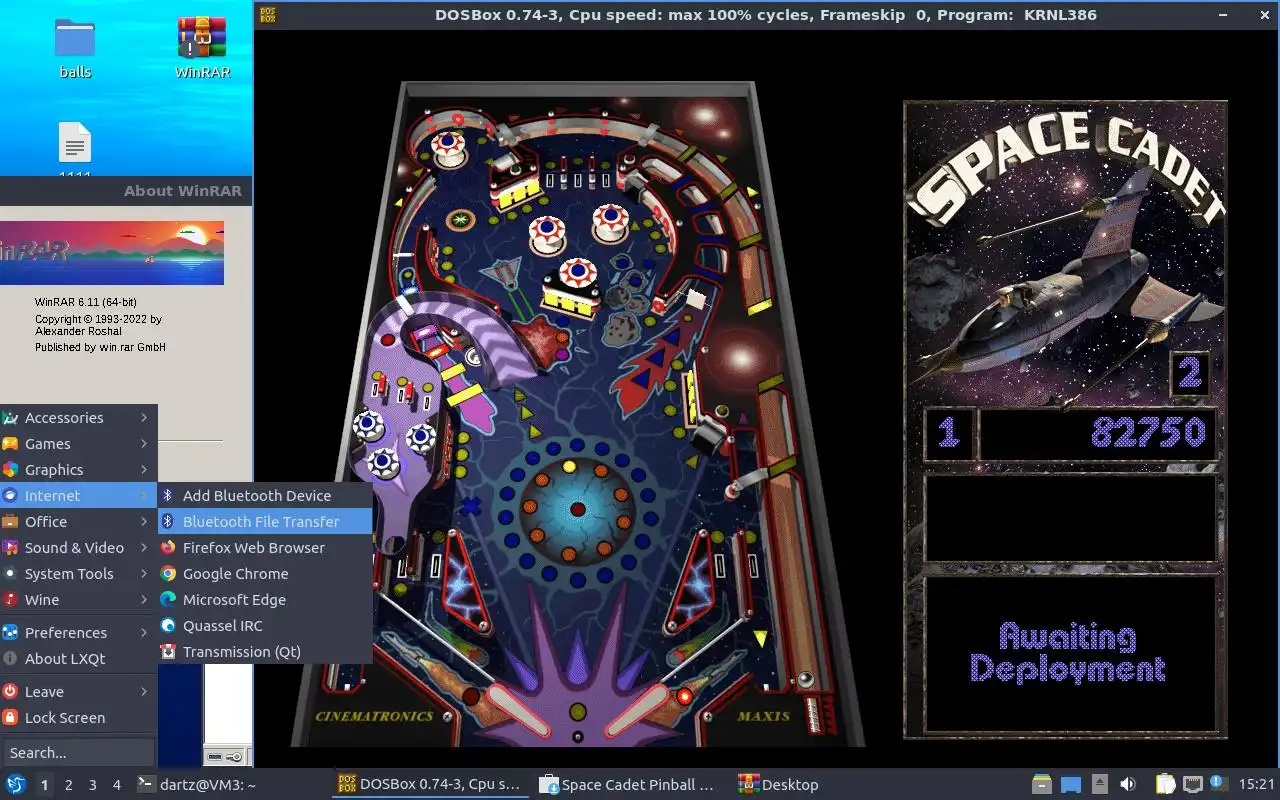Click the Games category icon
The image size is (1280, 800).
point(10,444)
